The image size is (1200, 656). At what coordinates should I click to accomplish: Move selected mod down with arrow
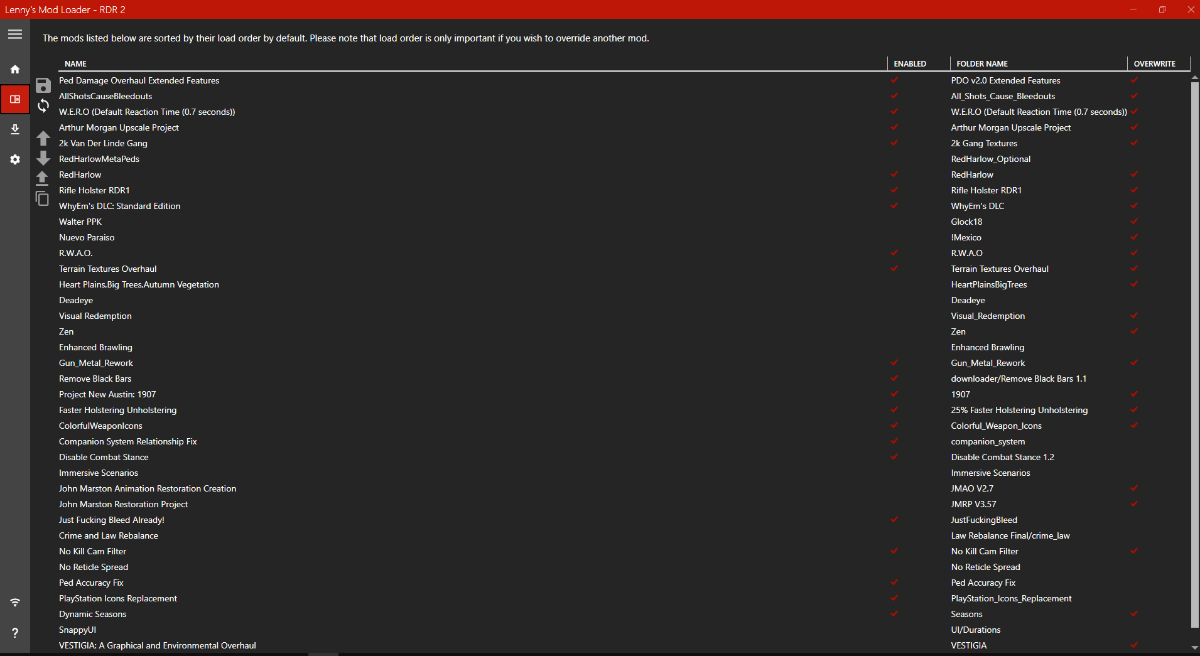coord(43,158)
